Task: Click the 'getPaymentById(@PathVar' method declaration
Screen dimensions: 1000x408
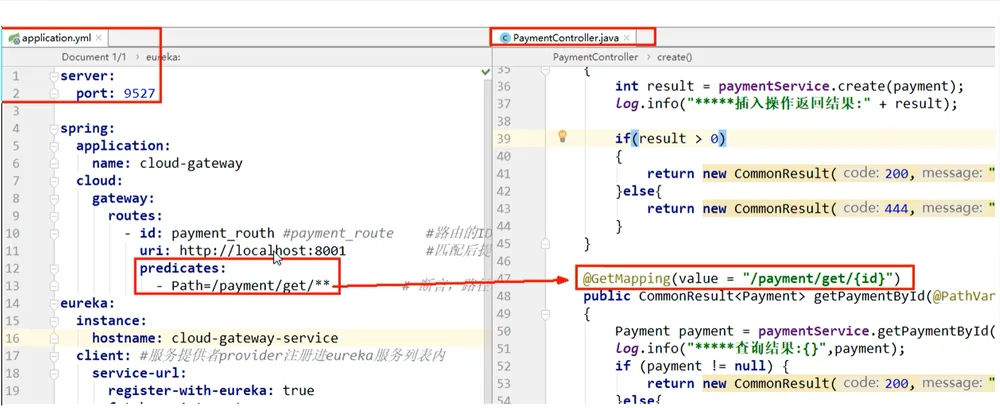Action: [x=904, y=296]
